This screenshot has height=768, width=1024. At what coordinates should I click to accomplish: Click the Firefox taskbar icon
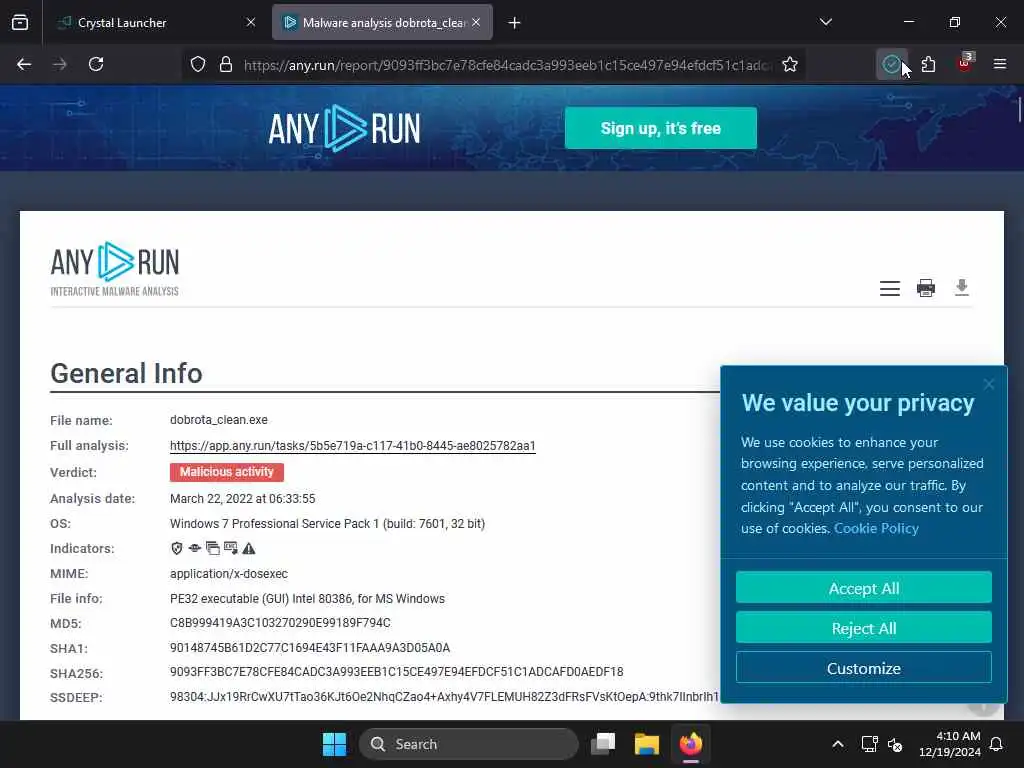point(690,744)
